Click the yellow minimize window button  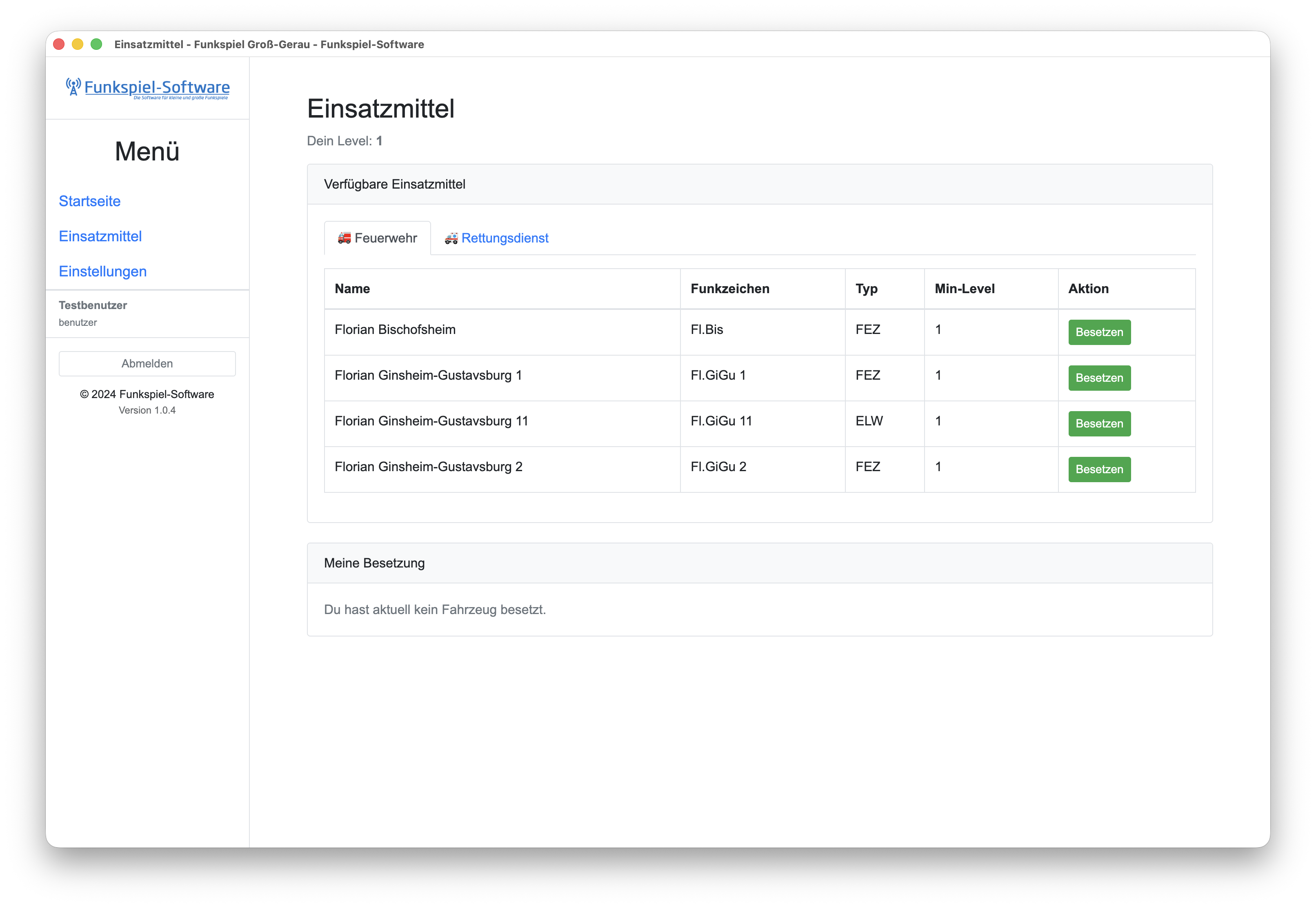77,45
